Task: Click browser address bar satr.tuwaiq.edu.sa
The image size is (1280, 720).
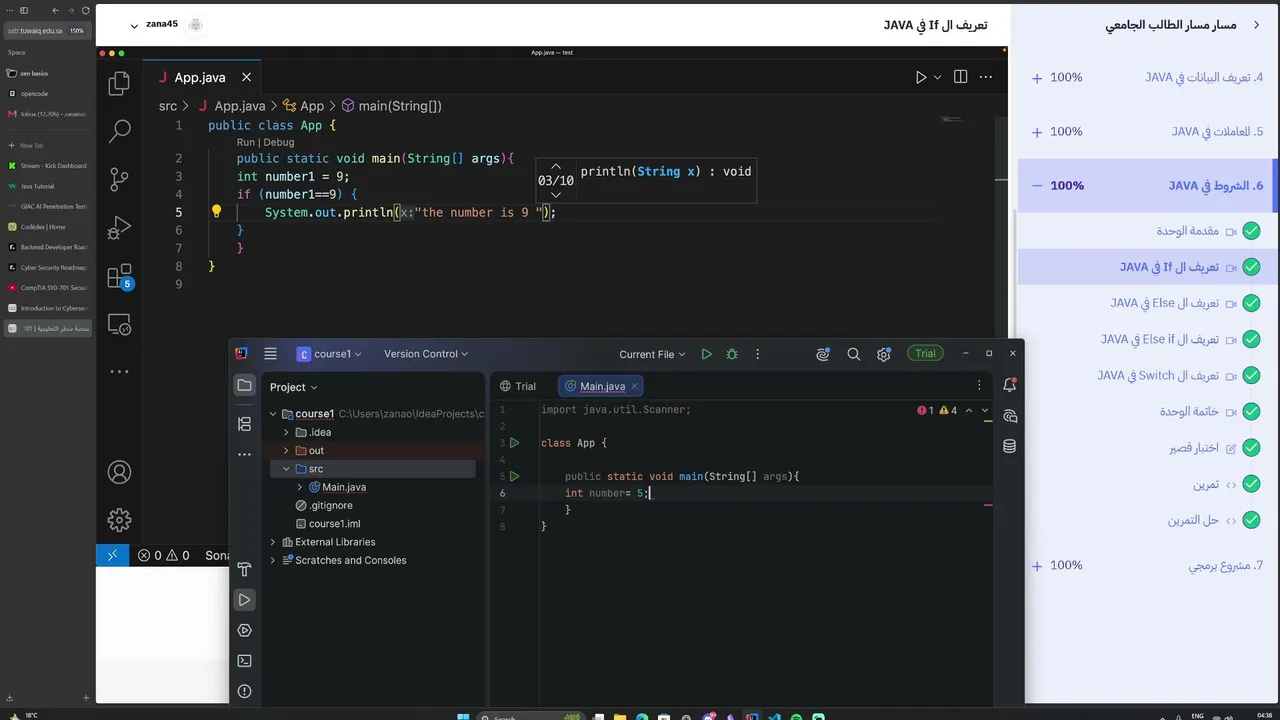Action: (46, 31)
